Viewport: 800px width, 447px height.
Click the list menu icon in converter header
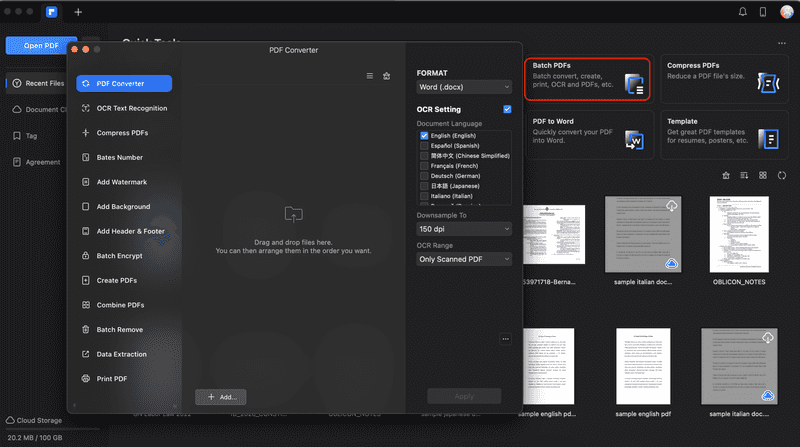click(x=370, y=76)
